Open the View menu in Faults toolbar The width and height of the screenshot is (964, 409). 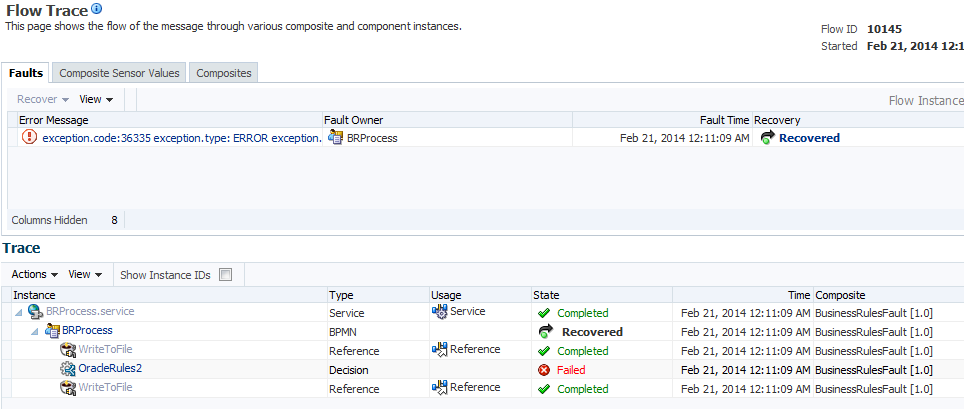tap(96, 99)
